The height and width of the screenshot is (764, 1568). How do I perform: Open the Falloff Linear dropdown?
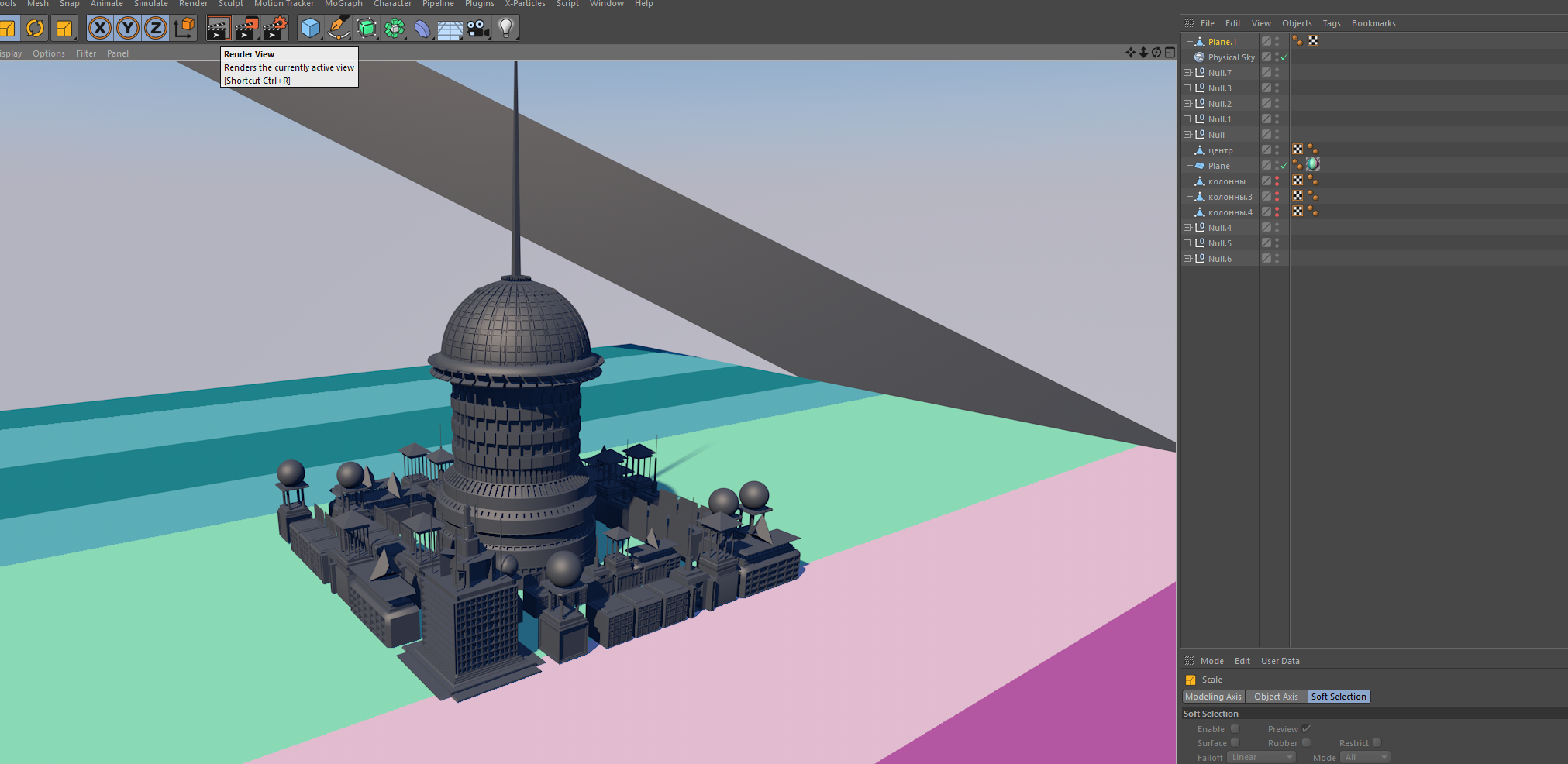tap(1261, 757)
